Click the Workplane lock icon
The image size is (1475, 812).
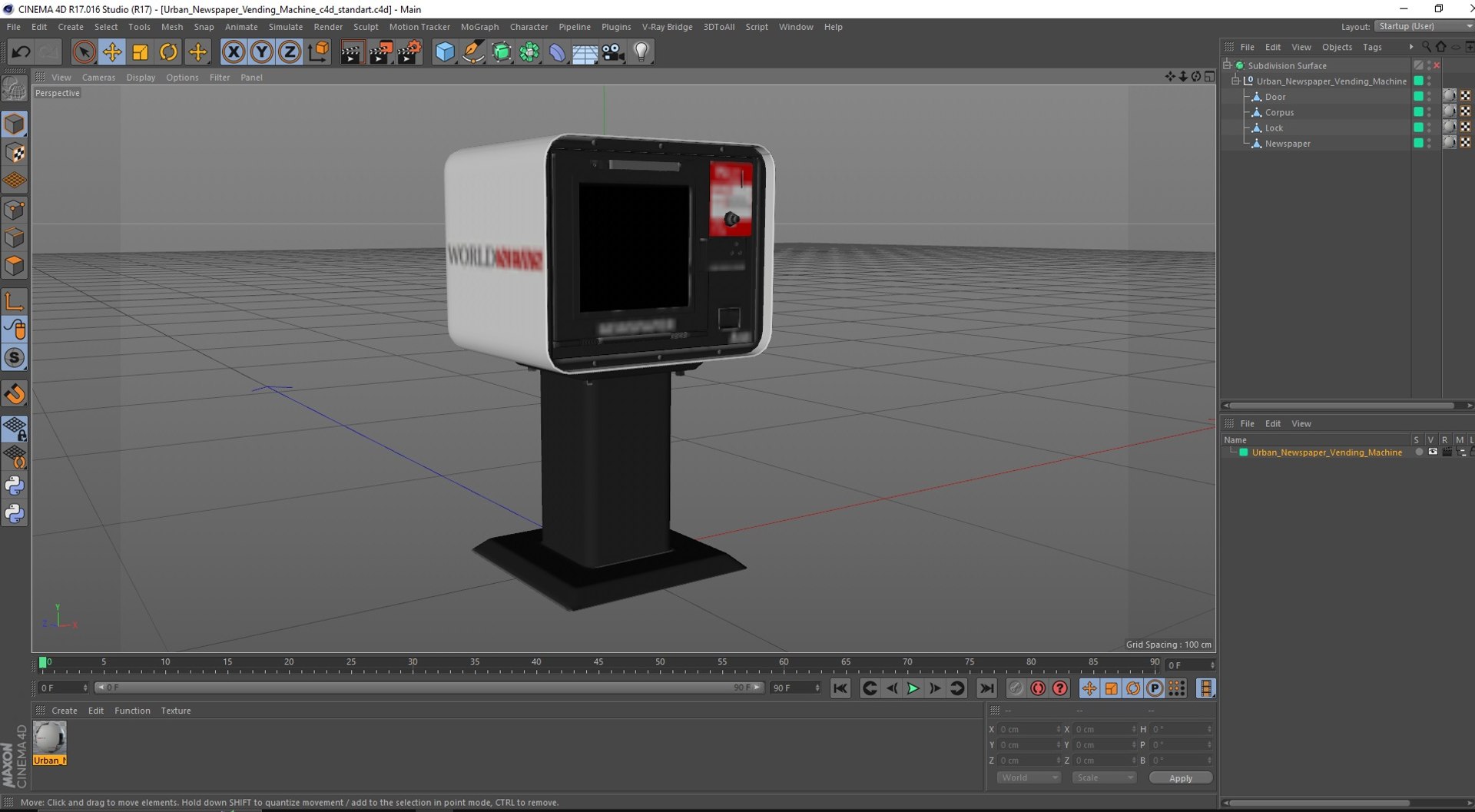(15, 429)
